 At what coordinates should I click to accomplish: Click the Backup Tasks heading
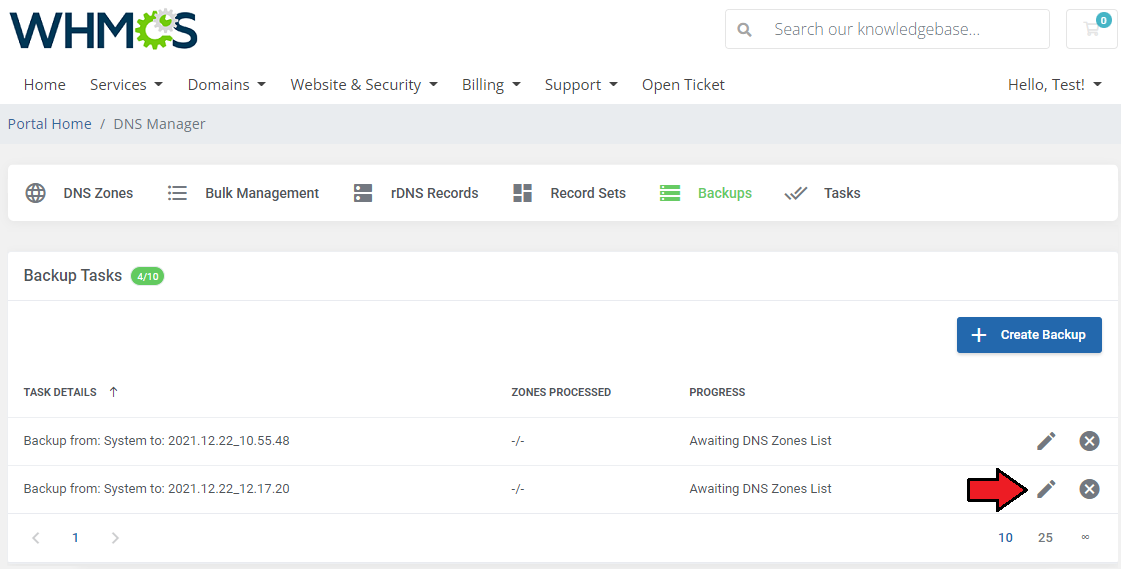(73, 276)
